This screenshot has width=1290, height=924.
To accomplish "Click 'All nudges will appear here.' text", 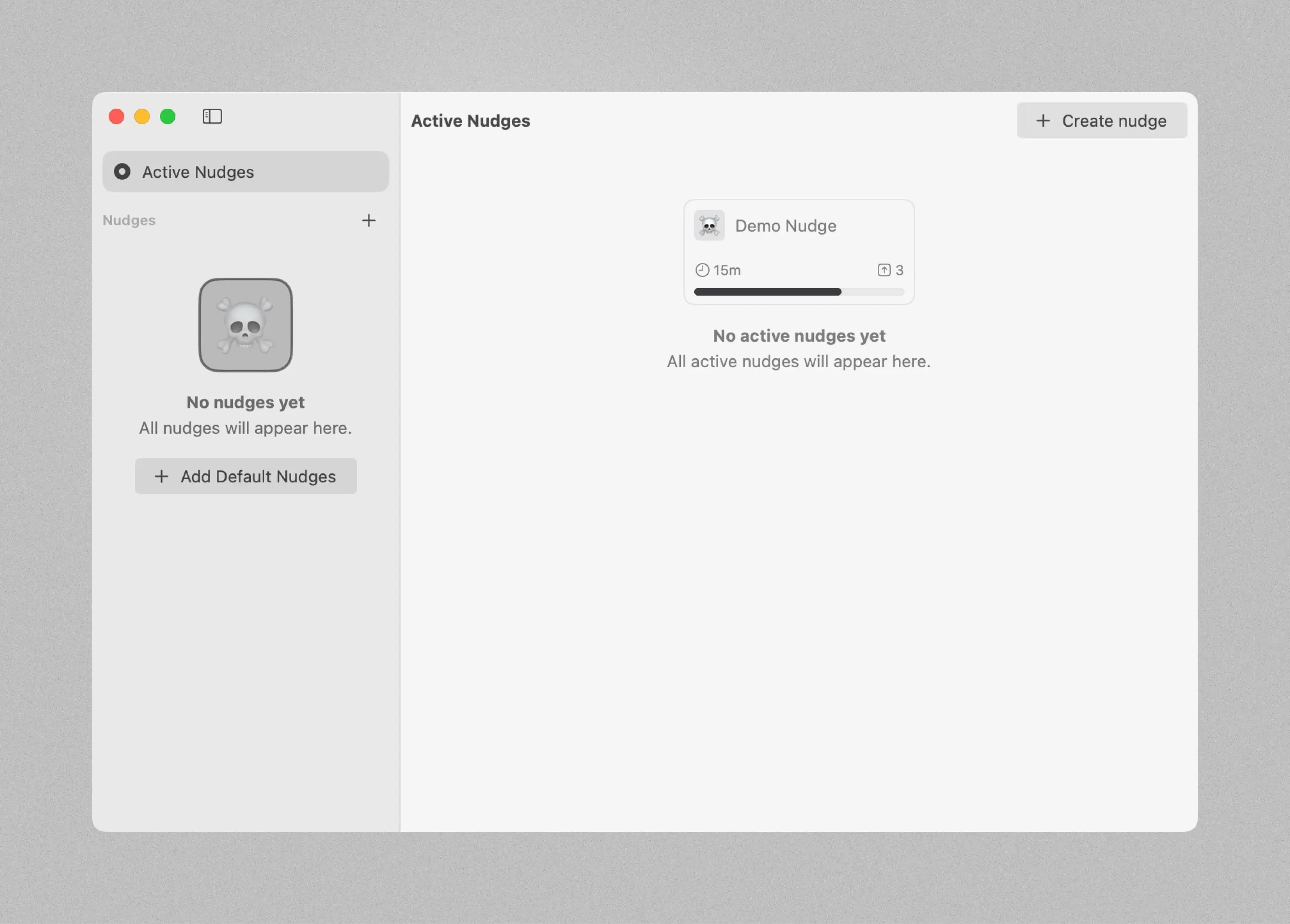I will click(x=245, y=428).
